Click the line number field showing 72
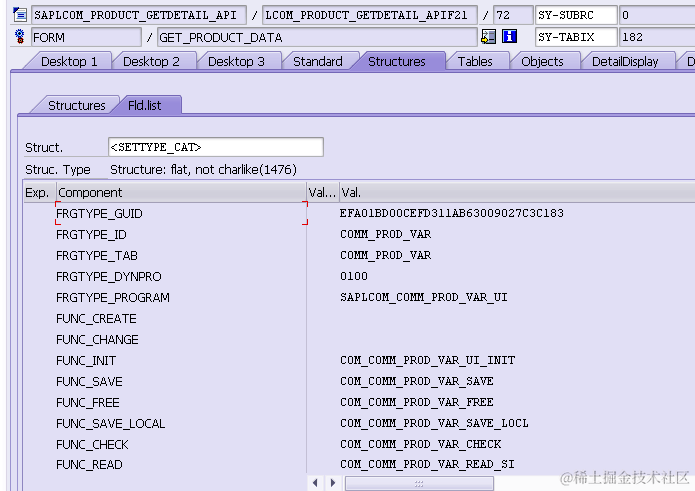 [x=513, y=15]
